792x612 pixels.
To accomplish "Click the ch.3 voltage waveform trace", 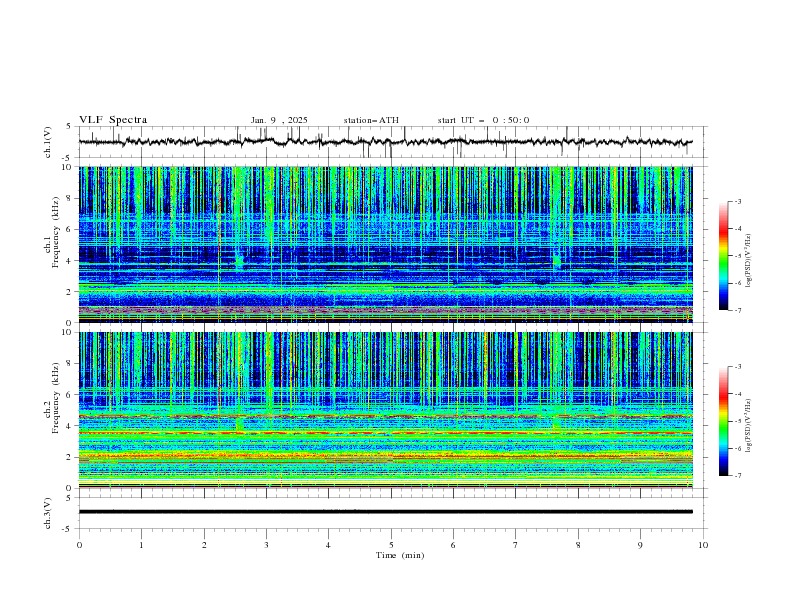I will [385, 512].
